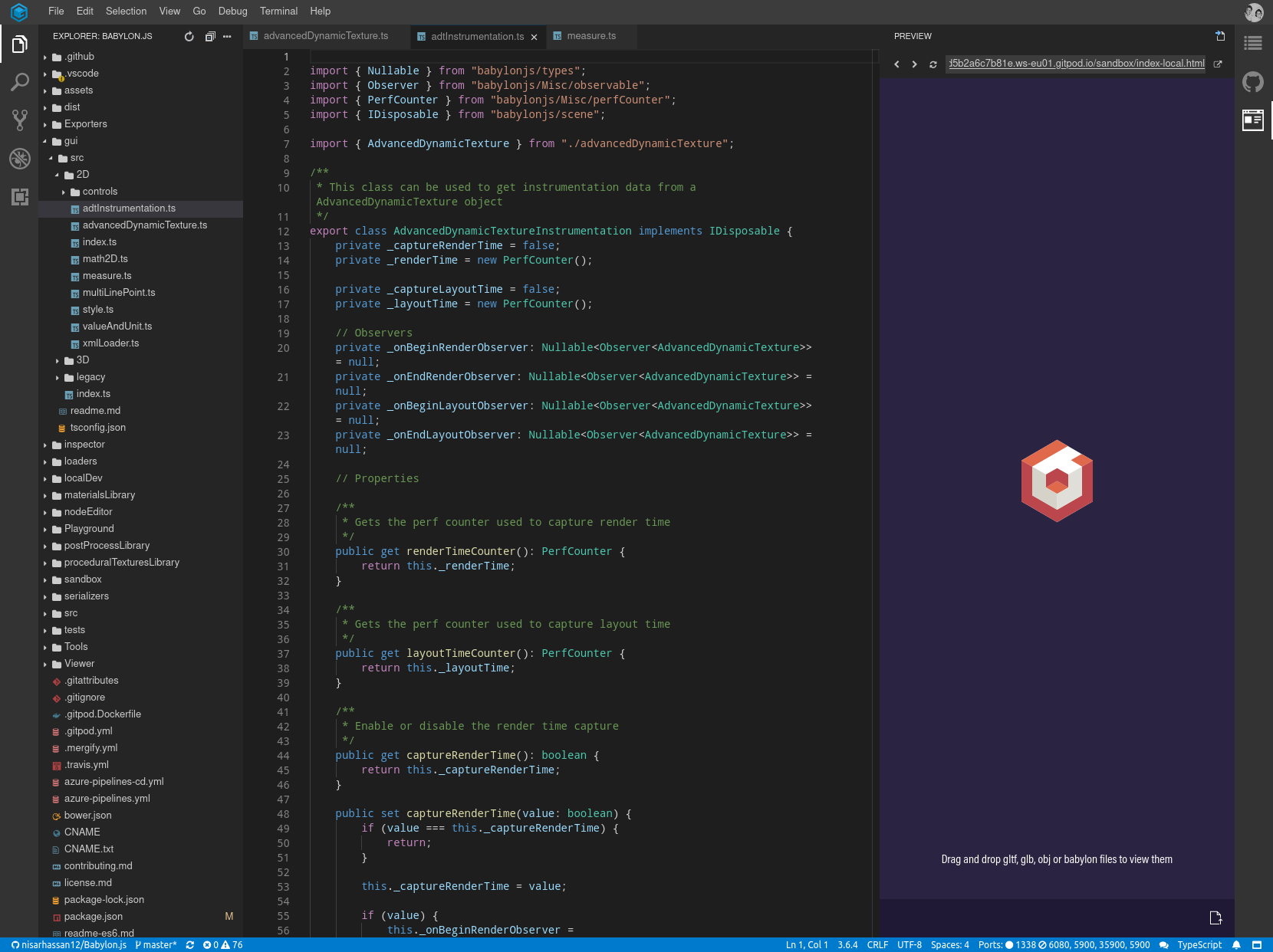Toggle the preview panel icon on right bar

pyautogui.click(x=1253, y=120)
